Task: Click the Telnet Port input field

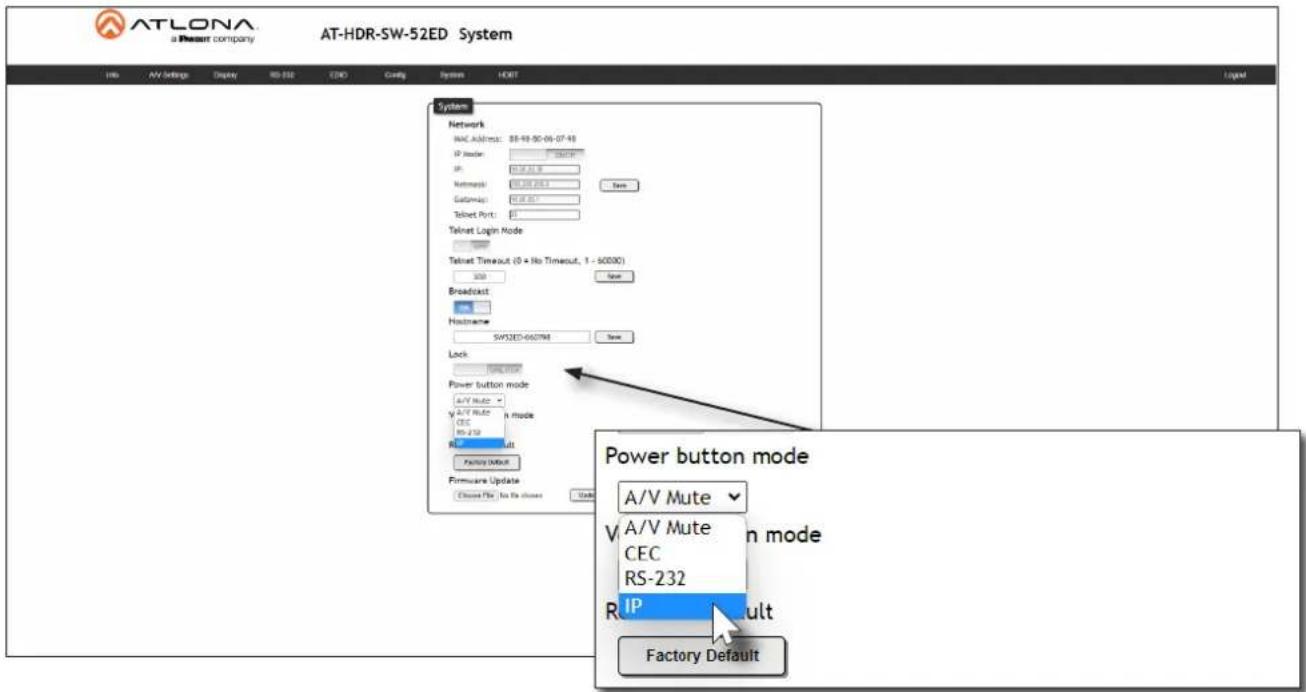Action: [x=545, y=214]
